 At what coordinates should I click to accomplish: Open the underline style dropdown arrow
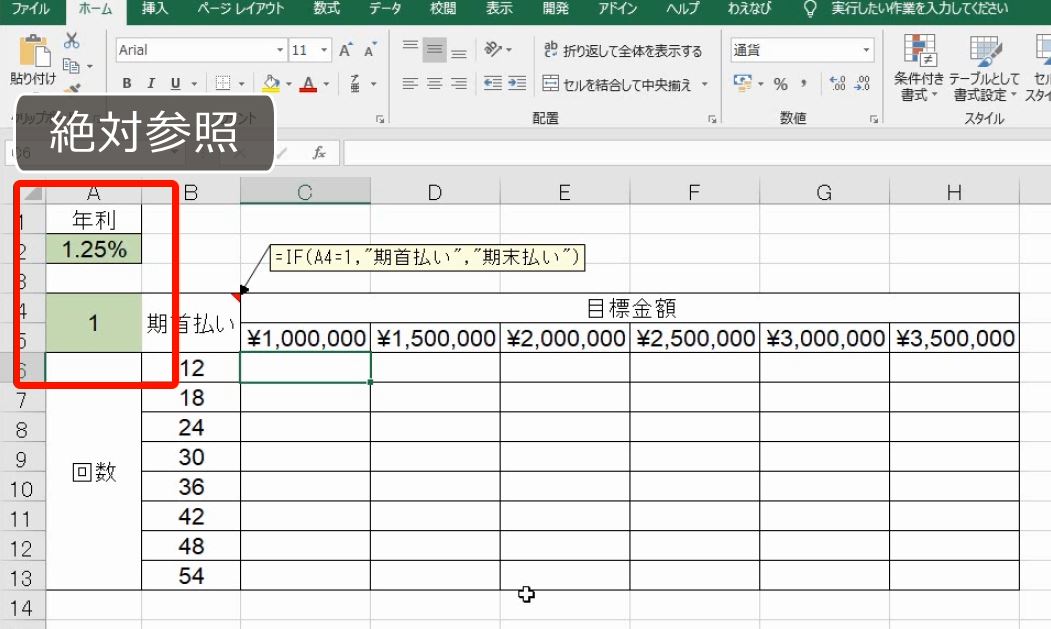click(194, 84)
